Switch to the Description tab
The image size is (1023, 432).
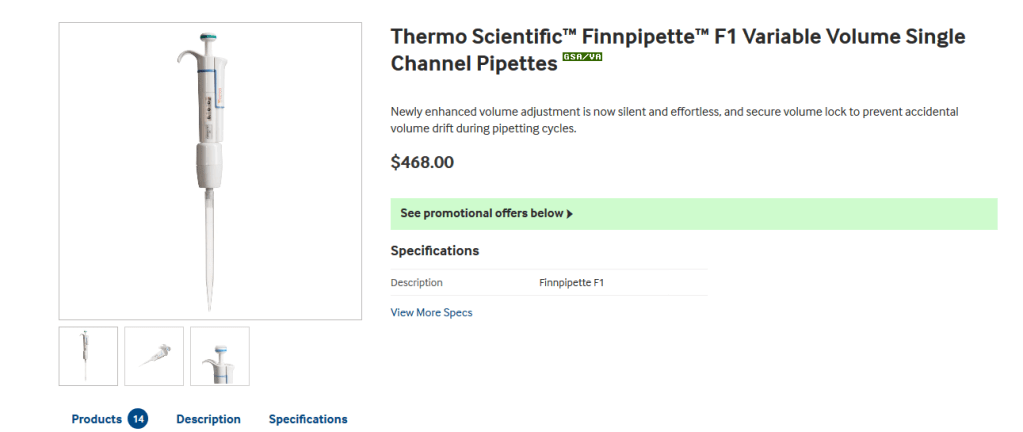click(208, 419)
